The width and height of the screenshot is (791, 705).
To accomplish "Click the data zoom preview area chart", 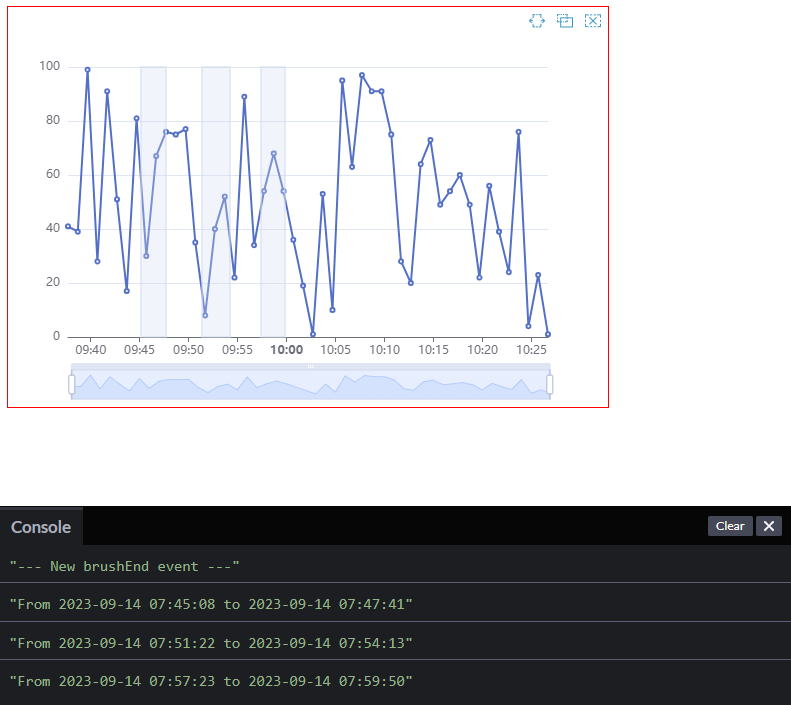I will pos(311,385).
